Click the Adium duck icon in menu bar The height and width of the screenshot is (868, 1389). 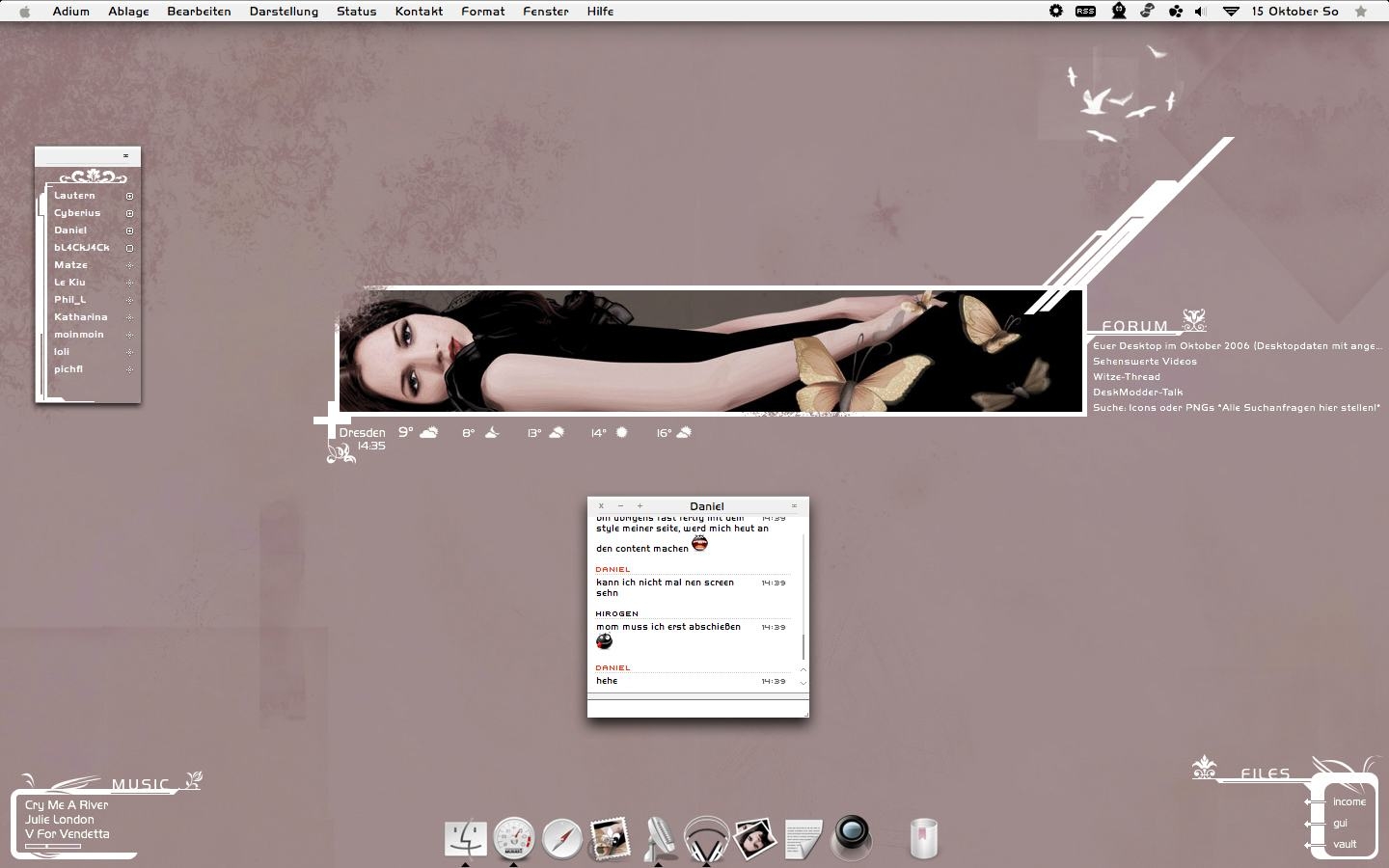(x=1119, y=12)
